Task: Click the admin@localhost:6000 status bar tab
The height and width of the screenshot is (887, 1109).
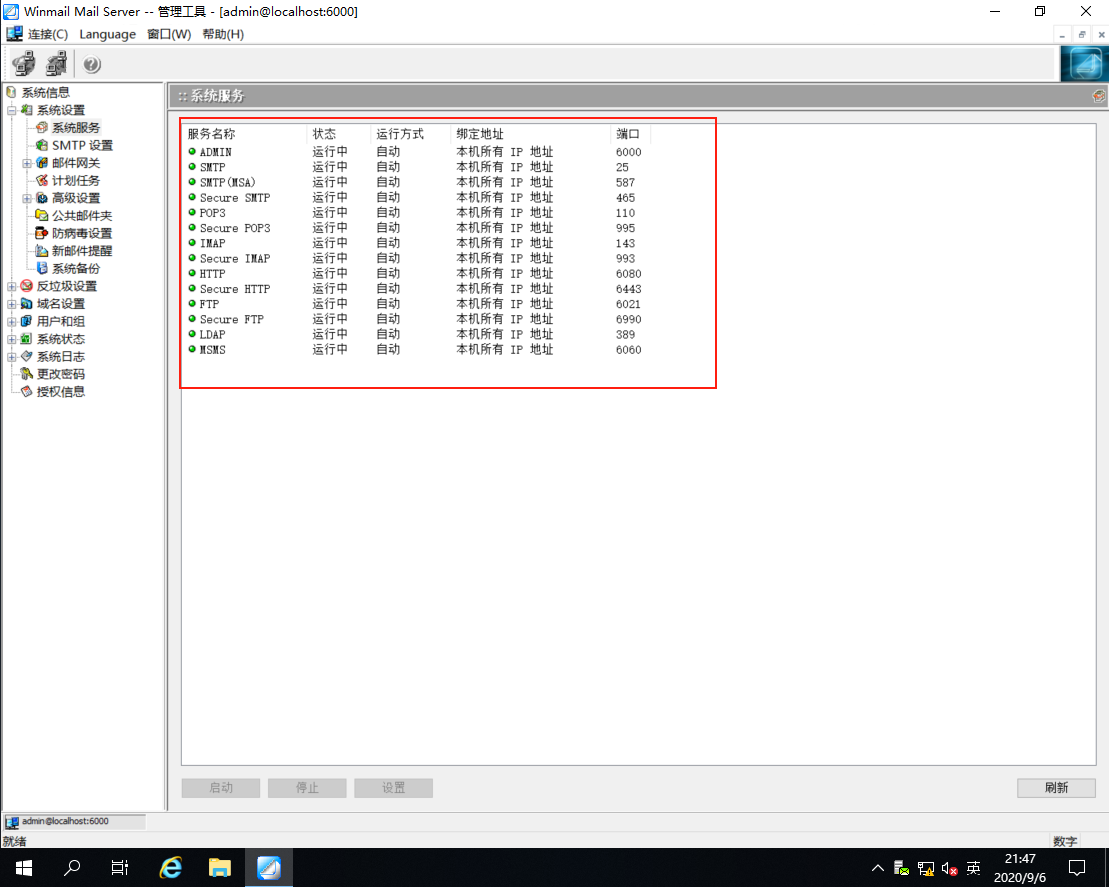Action: tap(74, 821)
